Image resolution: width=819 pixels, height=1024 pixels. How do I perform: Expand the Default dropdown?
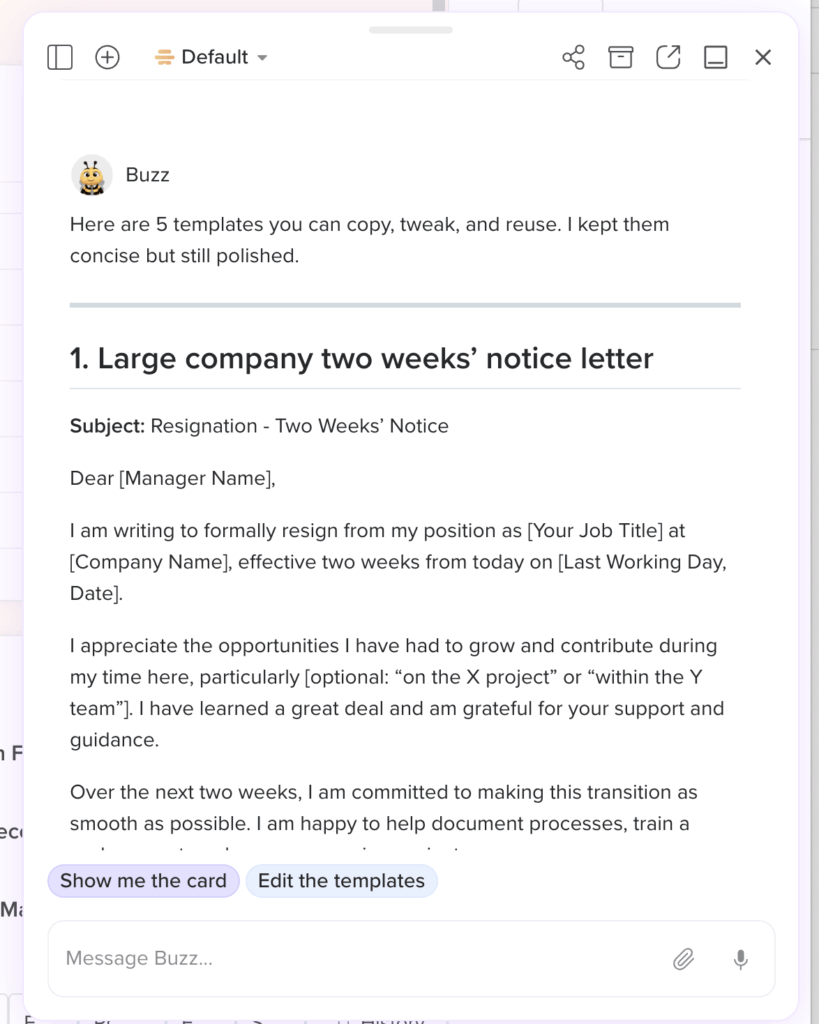[x=212, y=58]
